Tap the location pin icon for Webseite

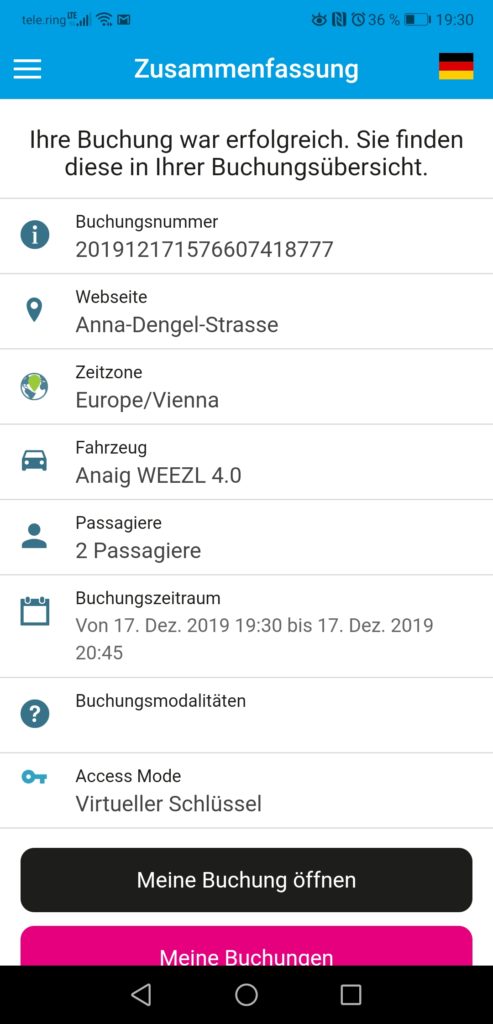(34, 310)
